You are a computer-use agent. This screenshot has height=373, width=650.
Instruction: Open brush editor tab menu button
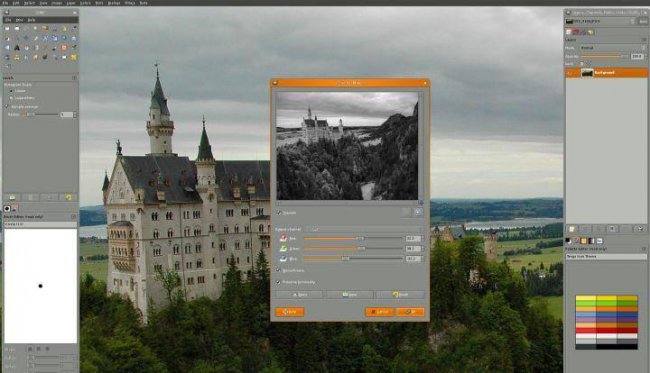[74, 217]
